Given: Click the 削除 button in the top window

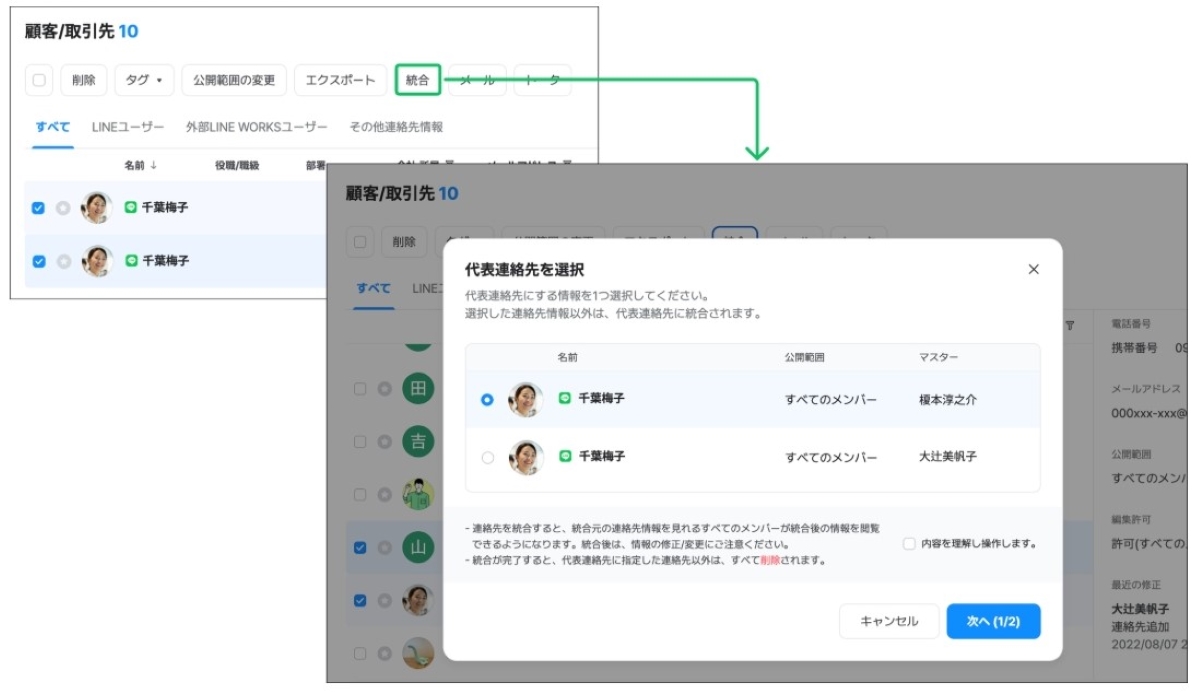Looking at the screenshot, I should 84,80.
